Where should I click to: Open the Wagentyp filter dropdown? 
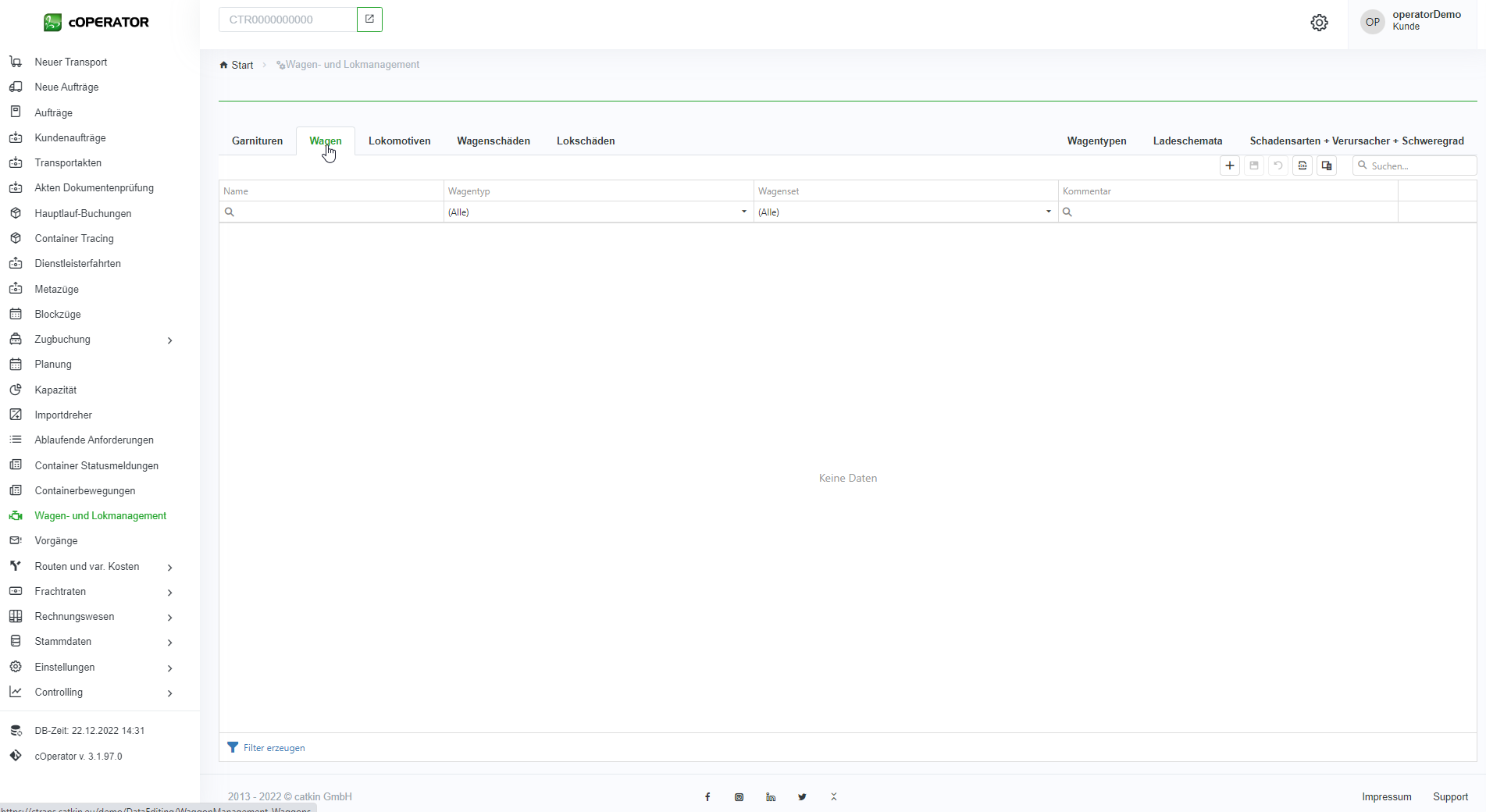coord(743,212)
